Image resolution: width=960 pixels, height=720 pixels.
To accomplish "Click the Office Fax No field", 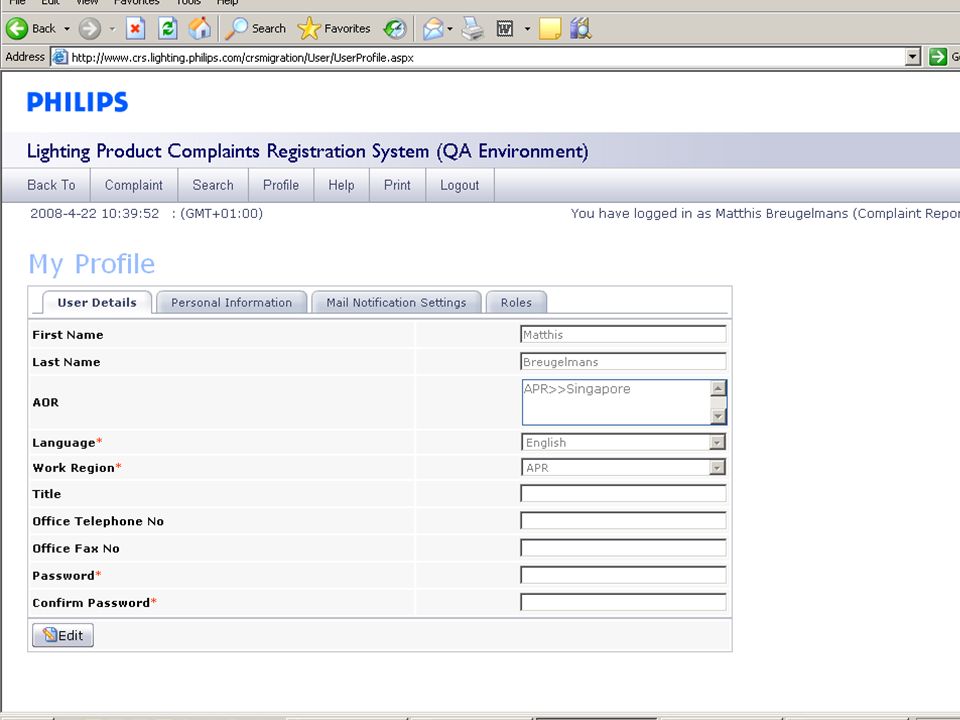I will coord(623,548).
